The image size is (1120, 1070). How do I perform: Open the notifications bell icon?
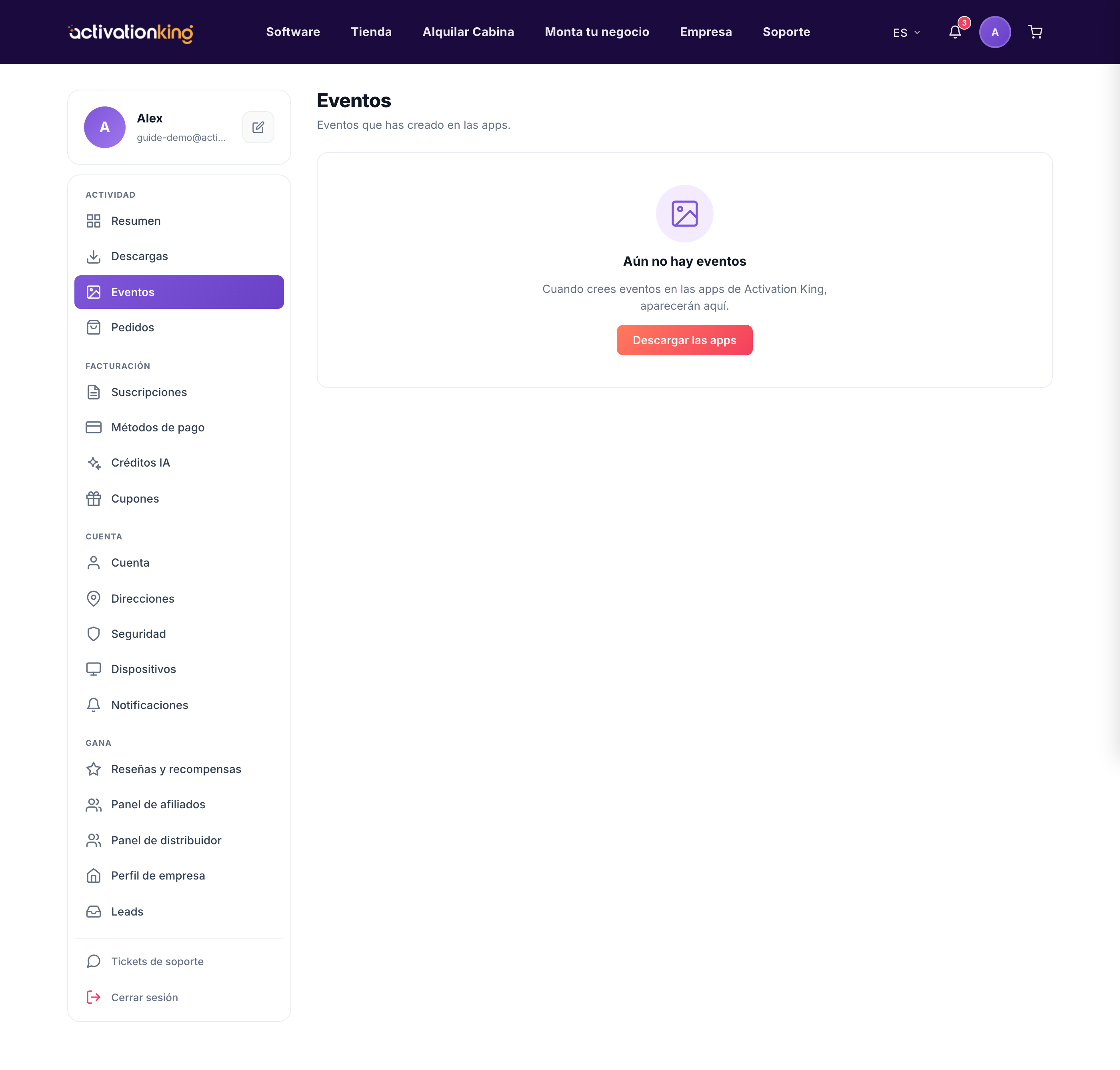[955, 32]
